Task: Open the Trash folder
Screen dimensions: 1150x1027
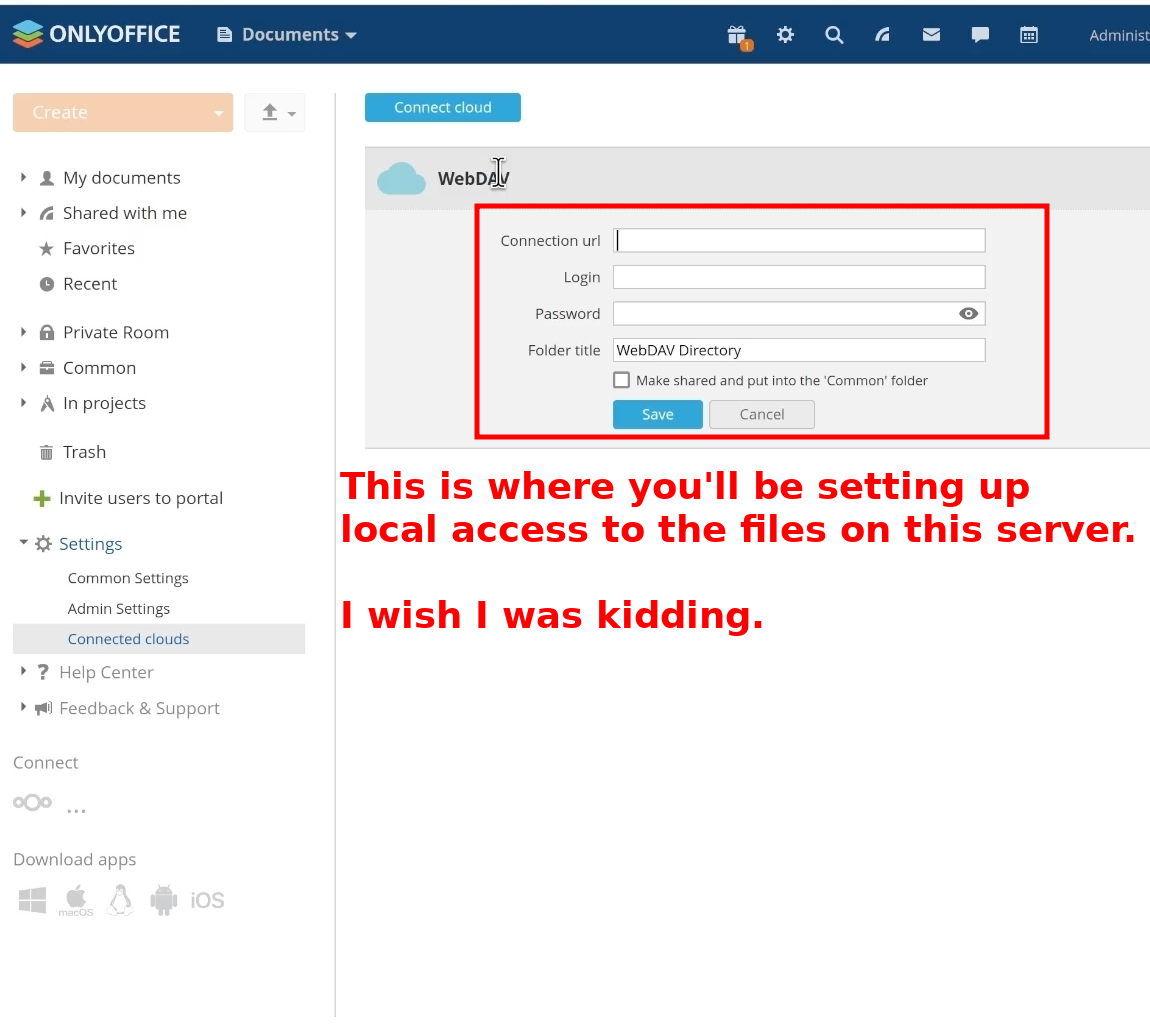Action: point(84,452)
